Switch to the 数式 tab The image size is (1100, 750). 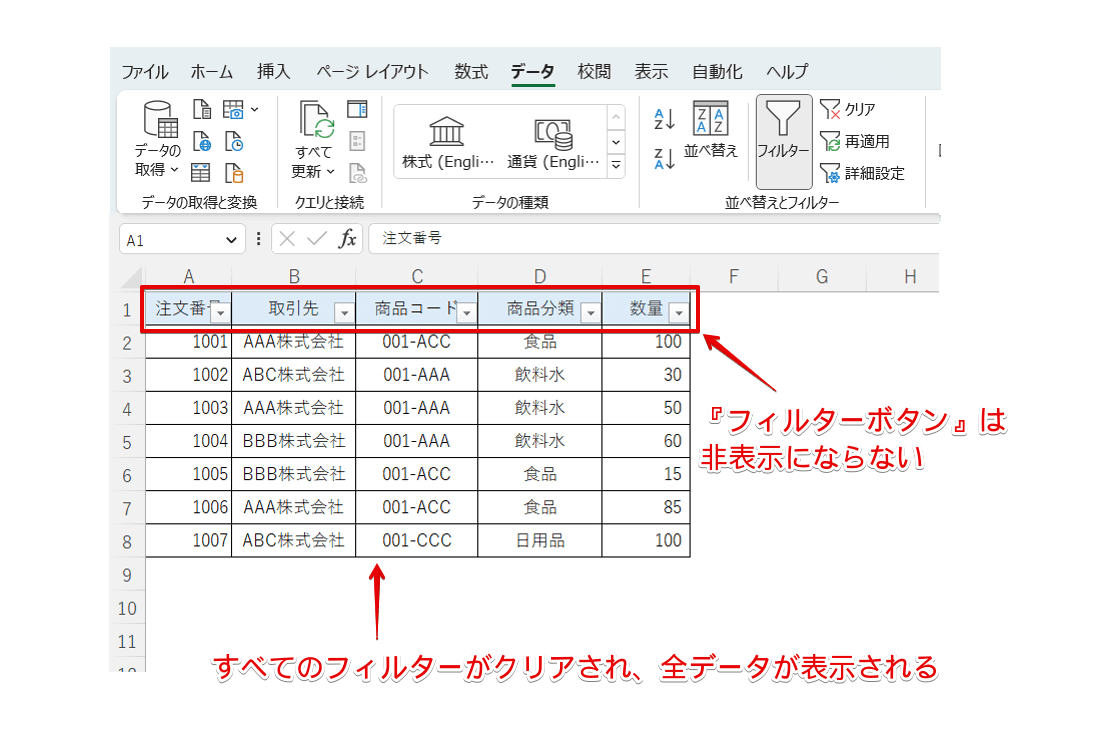click(x=471, y=72)
